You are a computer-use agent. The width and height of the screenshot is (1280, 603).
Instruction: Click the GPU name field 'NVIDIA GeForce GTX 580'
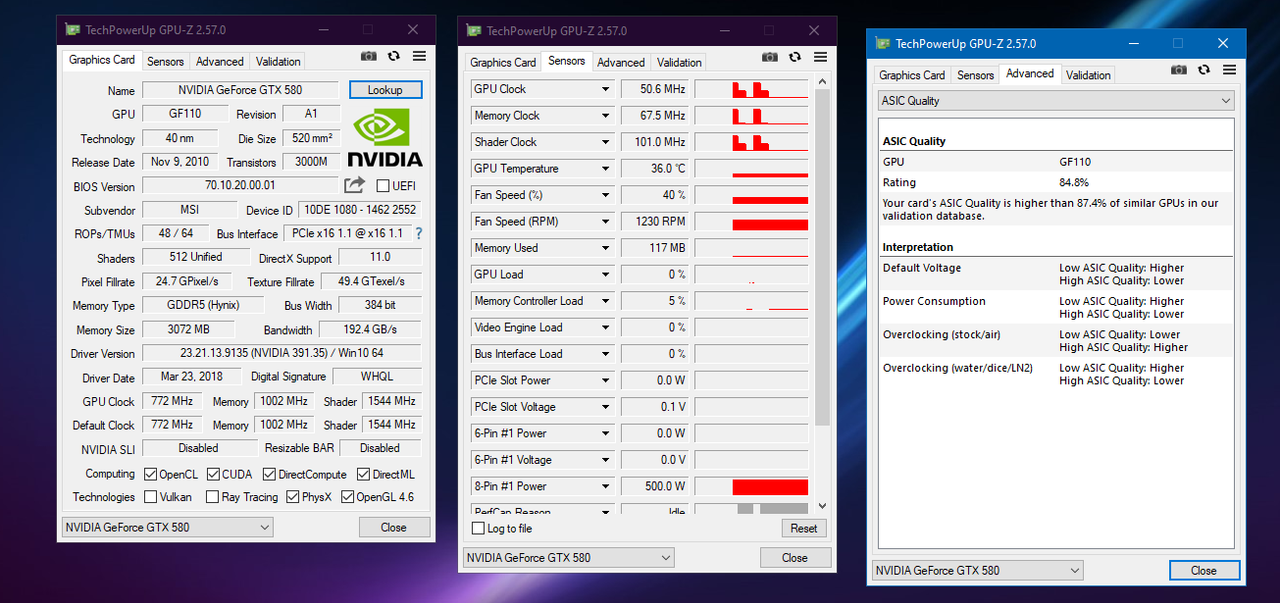[240, 90]
